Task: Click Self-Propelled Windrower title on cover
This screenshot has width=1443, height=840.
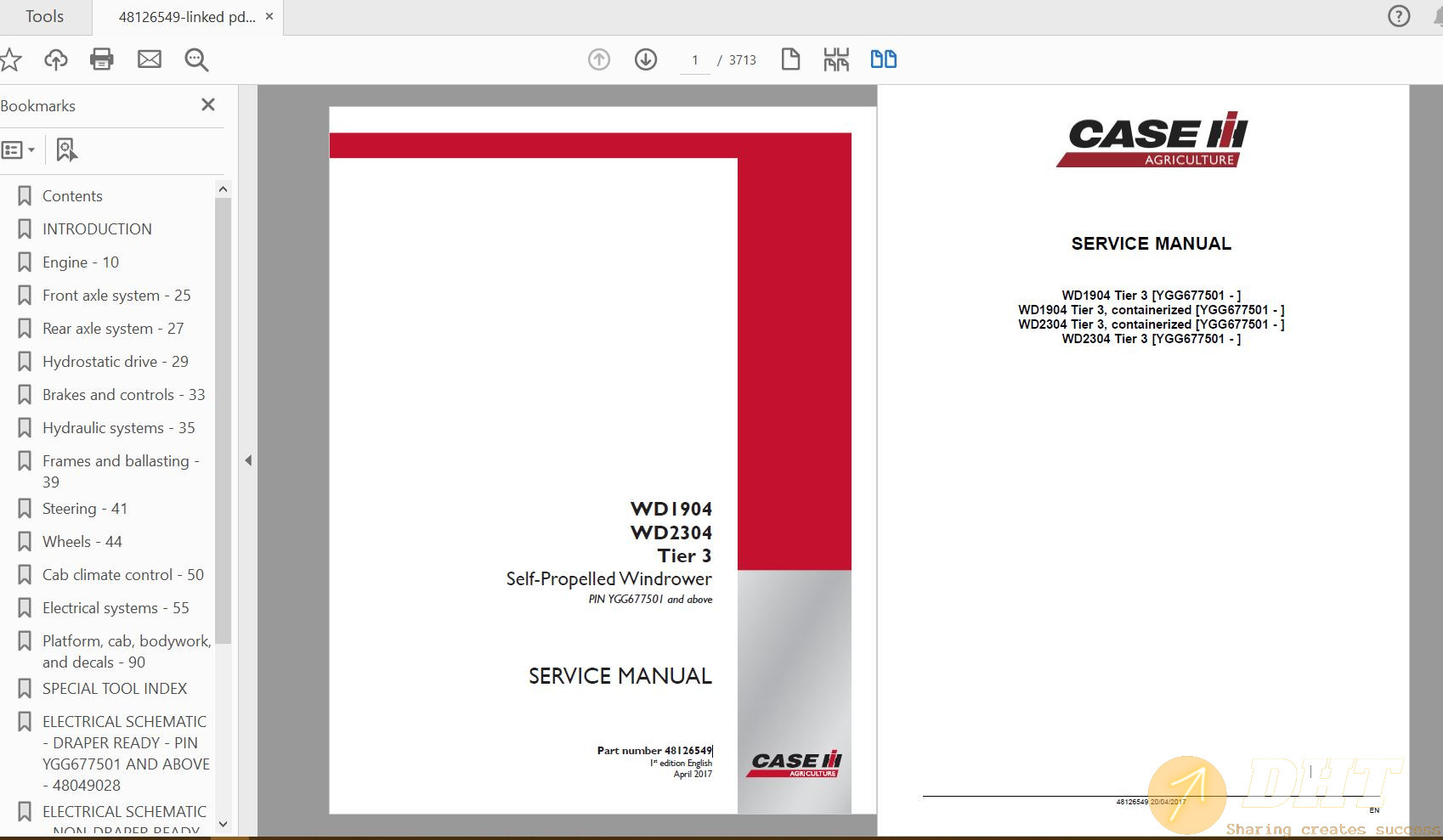Action: pyautogui.click(x=608, y=579)
